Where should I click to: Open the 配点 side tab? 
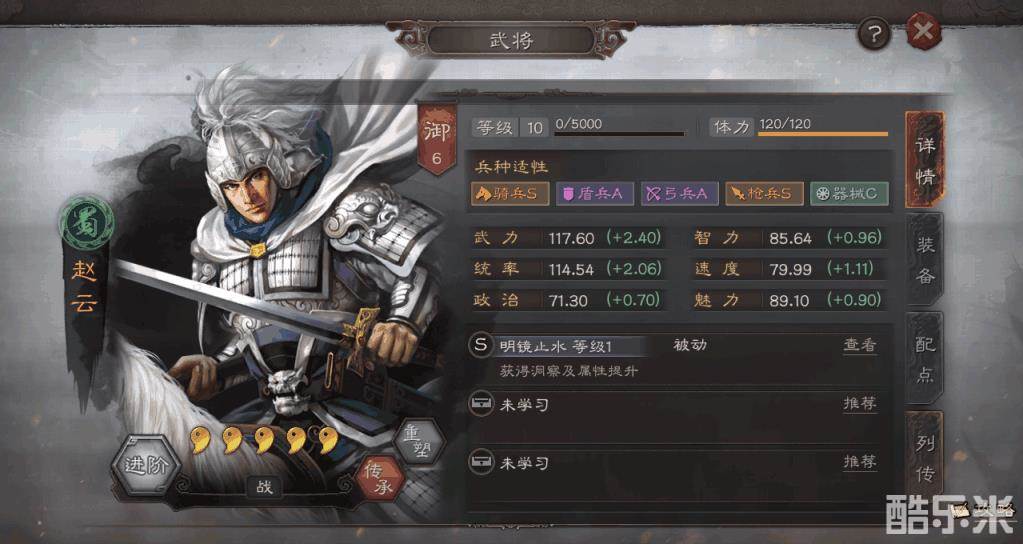[924, 359]
